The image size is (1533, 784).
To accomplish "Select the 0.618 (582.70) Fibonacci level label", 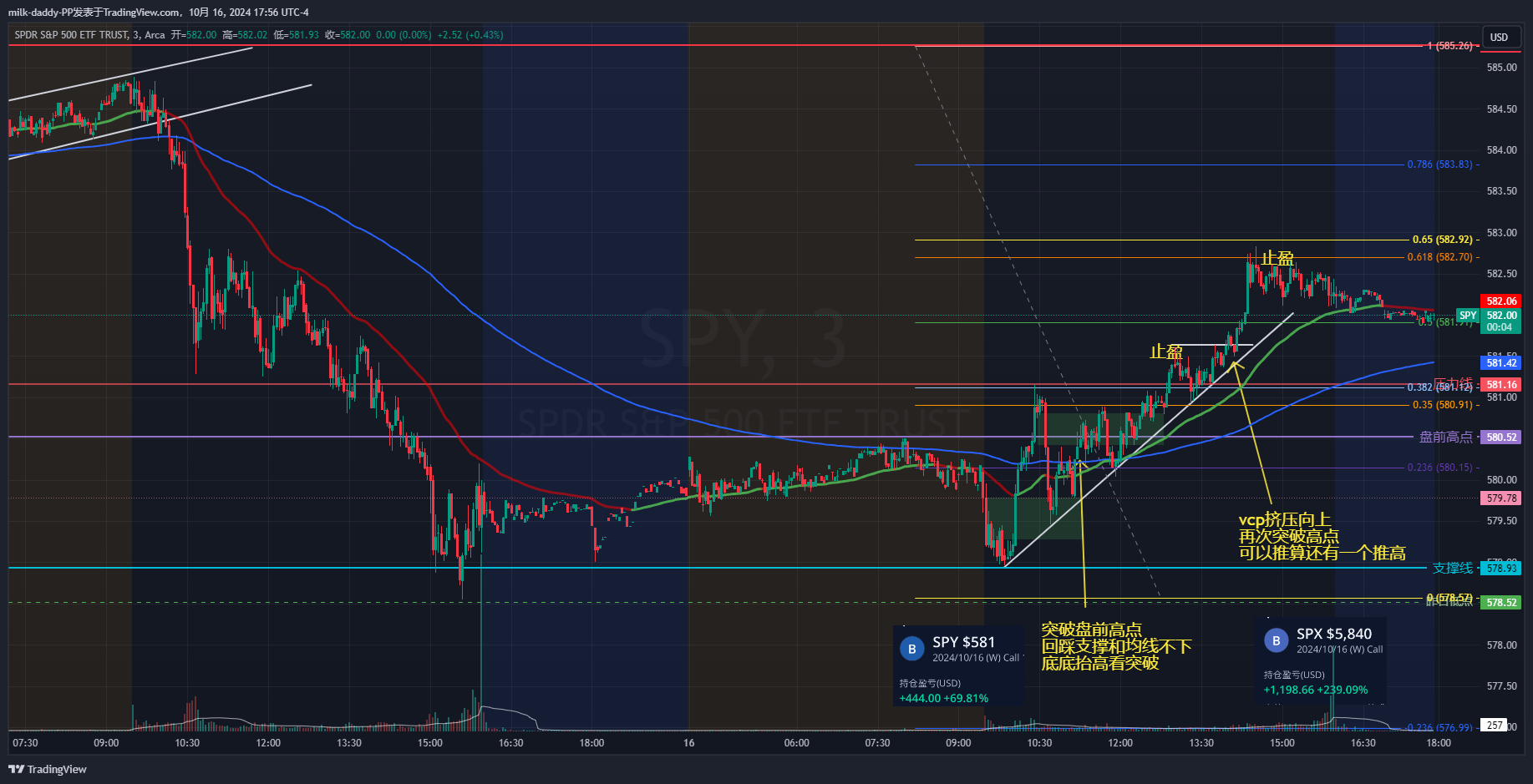I will coord(1439,257).
